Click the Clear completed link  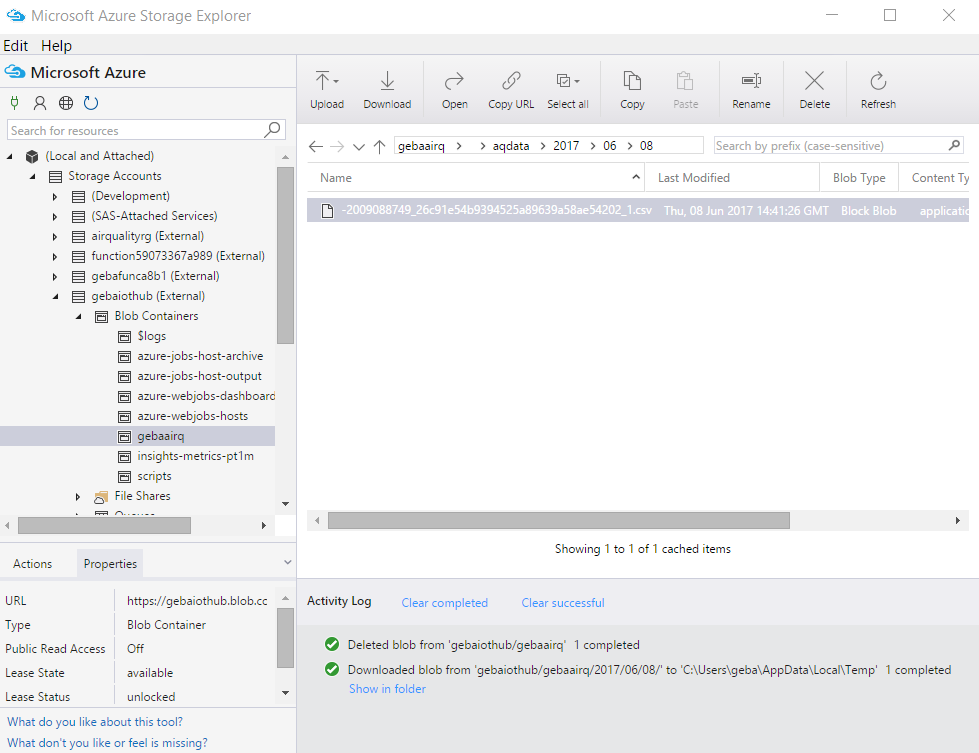click(x=444, y=603)
